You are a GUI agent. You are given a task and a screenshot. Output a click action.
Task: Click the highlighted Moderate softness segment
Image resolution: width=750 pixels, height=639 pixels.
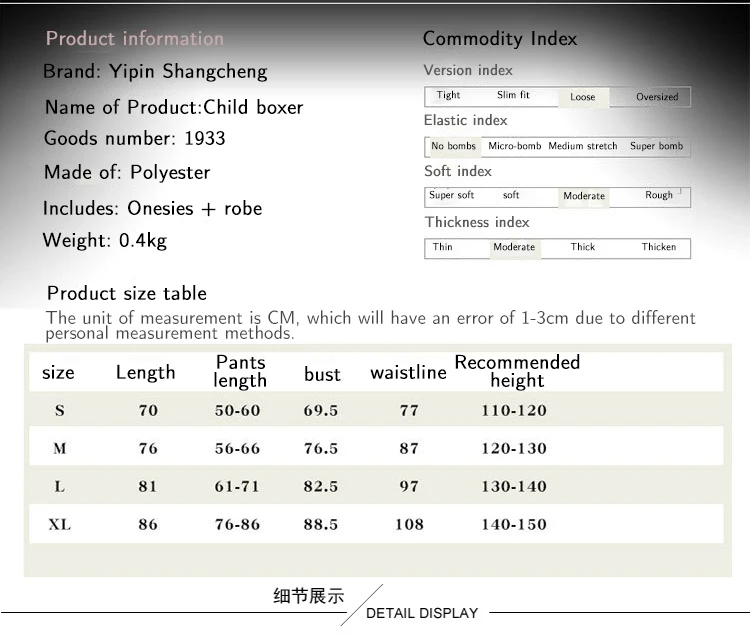pyautogui.click(x=584, y=197)
